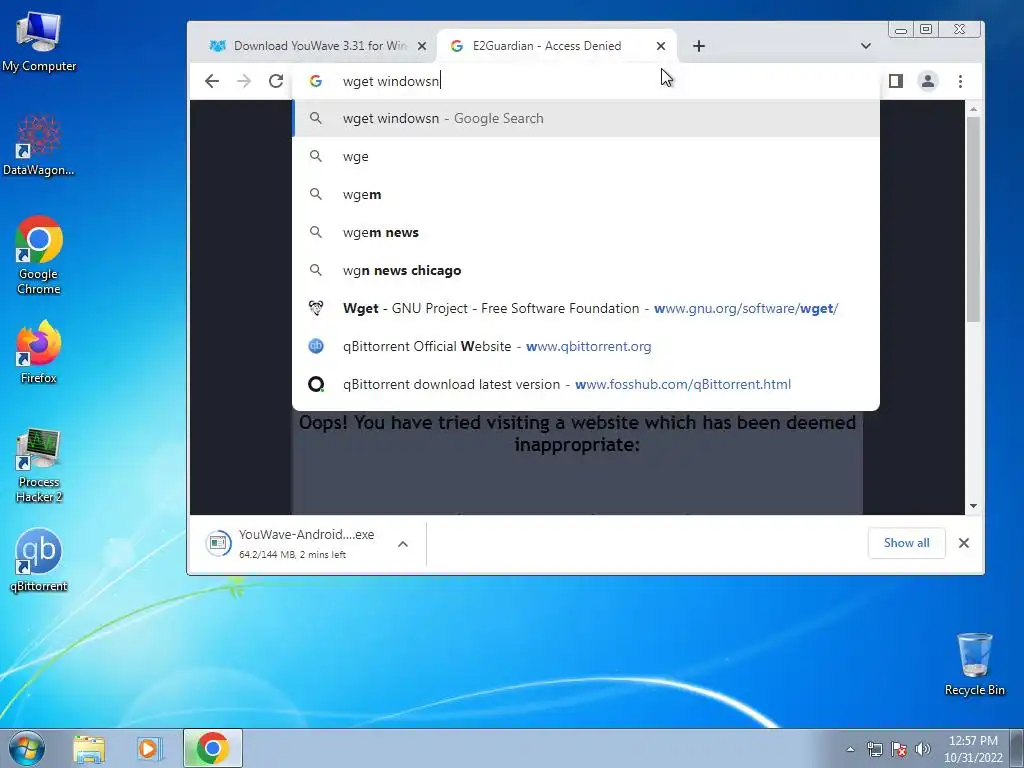Click the Chrome taskbar button
This screenshot has height=768, width=1024.
(x=212, y=748)
